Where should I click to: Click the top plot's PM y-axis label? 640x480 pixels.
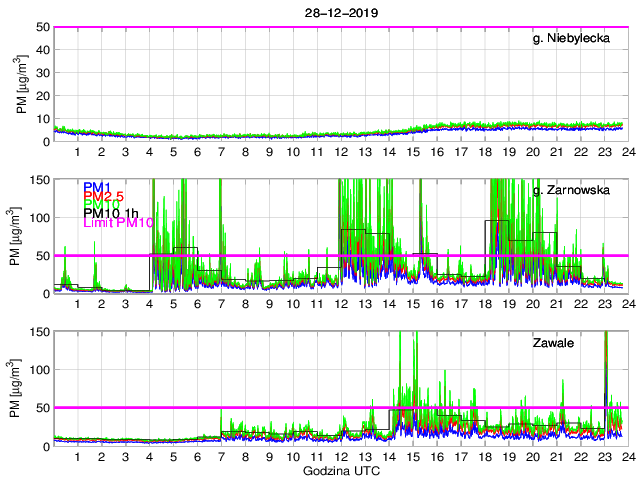coord(22,84)
